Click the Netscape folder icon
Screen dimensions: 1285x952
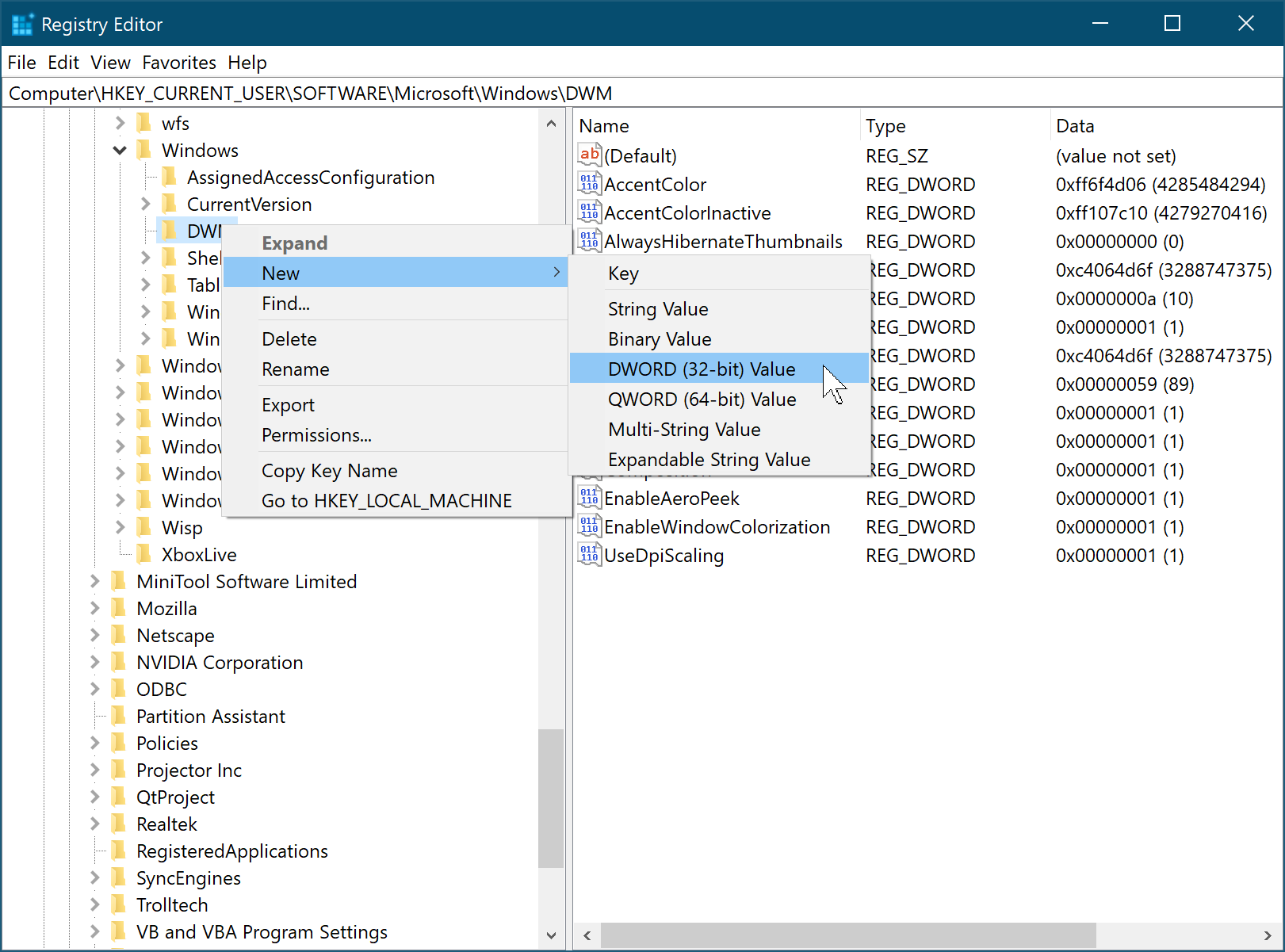pyautogui.click(x=119, y=635)
